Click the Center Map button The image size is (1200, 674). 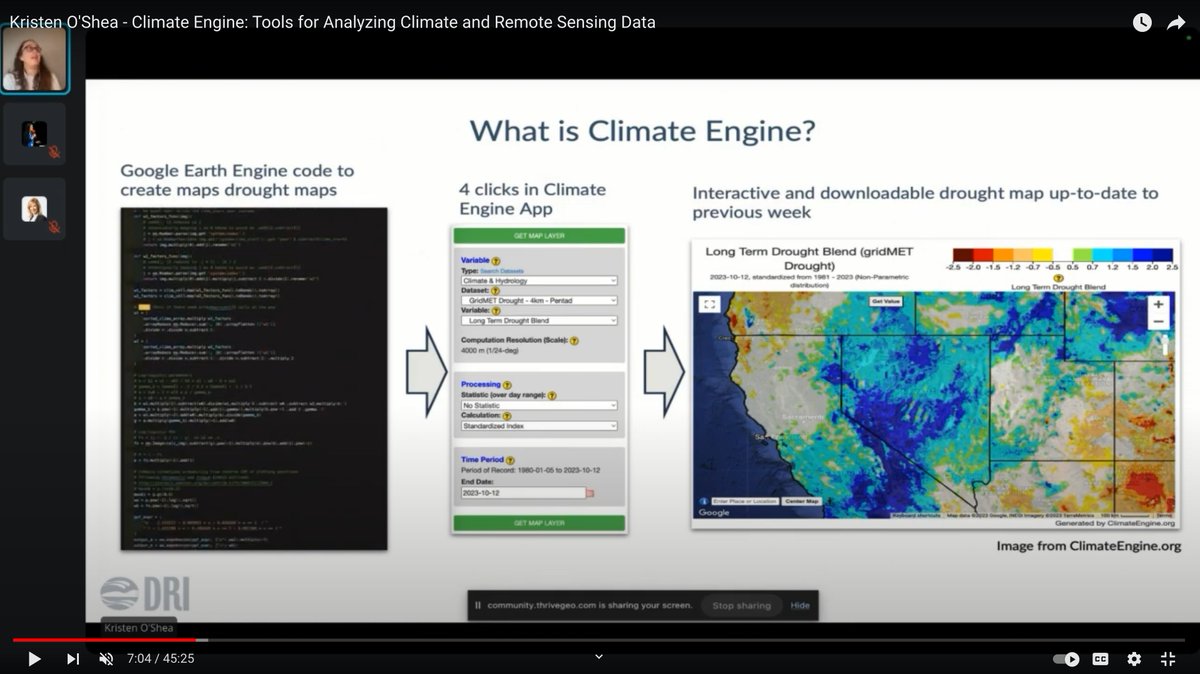pyautogui.click(x=801, y=500)
